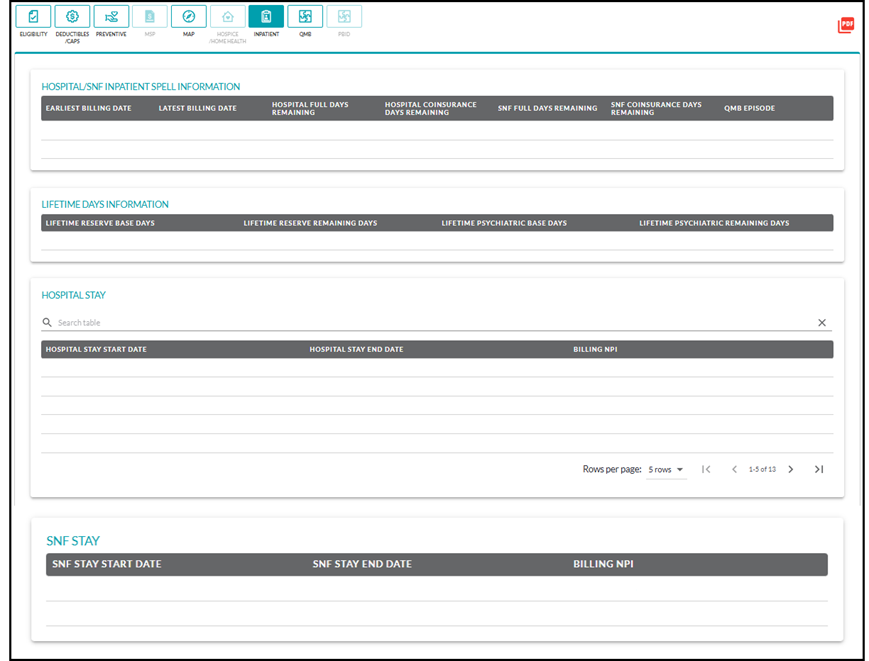Click the Billing NPI header in SNF Stay
Screen dimensions: 869x661
coord(603,564)
